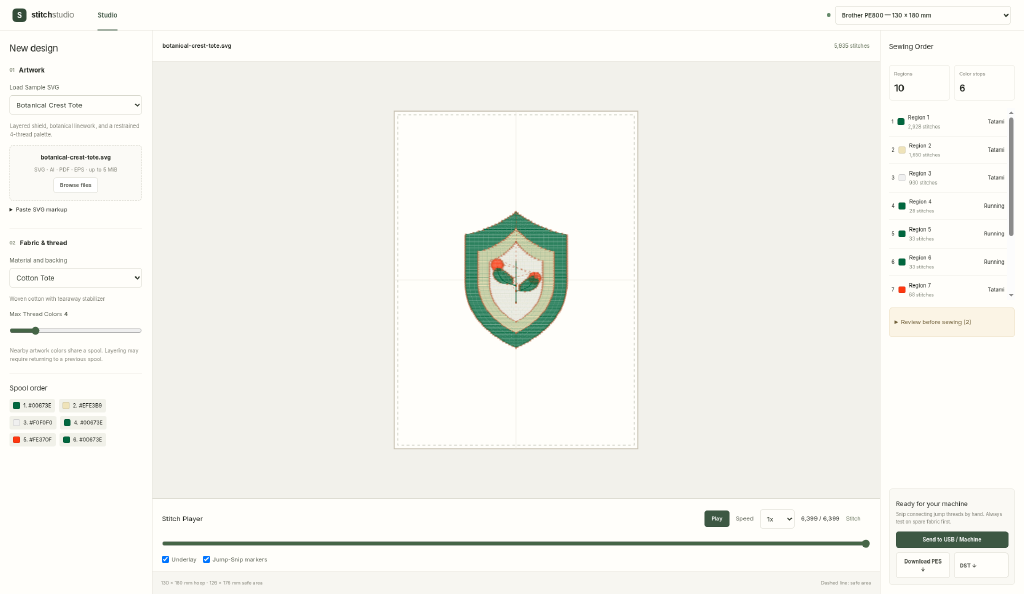Select Region 2 in sewing order
Image resolution: width=1024 pixels, height=594 pixels.
[948, 150]
